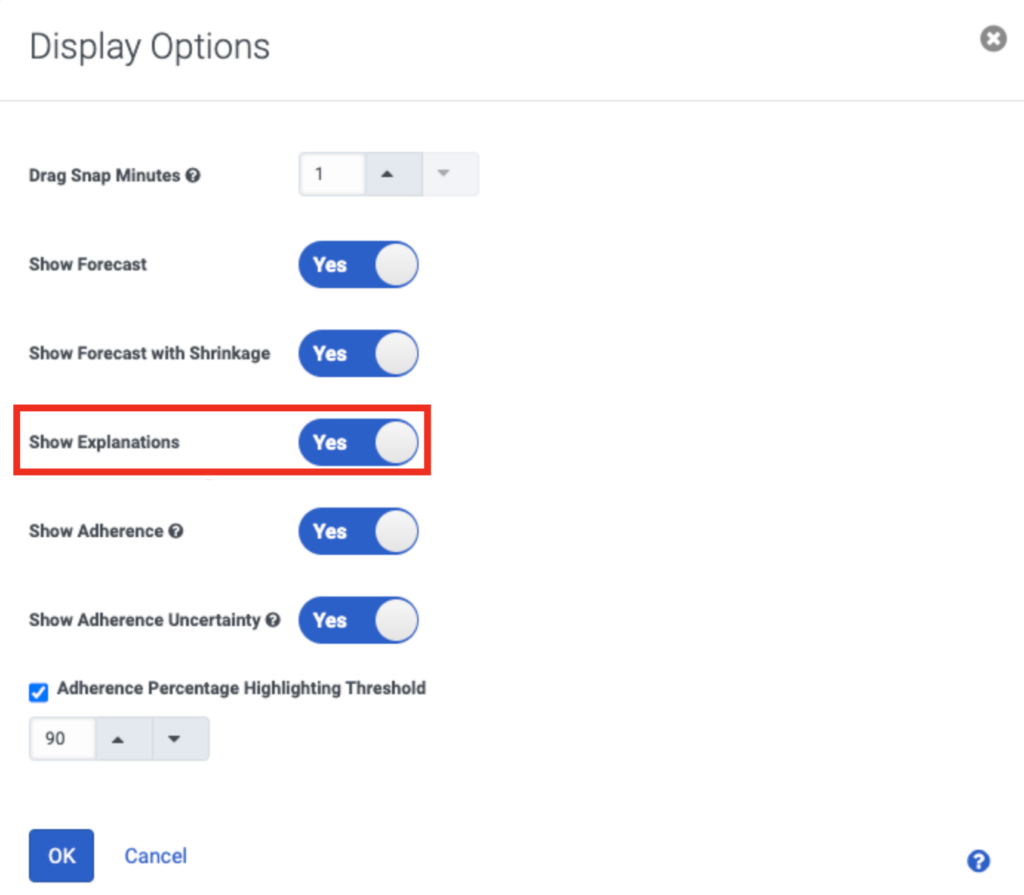1024x895 pixels.
Task: Turn off Show Forecast with Shrinkage
Action: click(x=358, y=353)
